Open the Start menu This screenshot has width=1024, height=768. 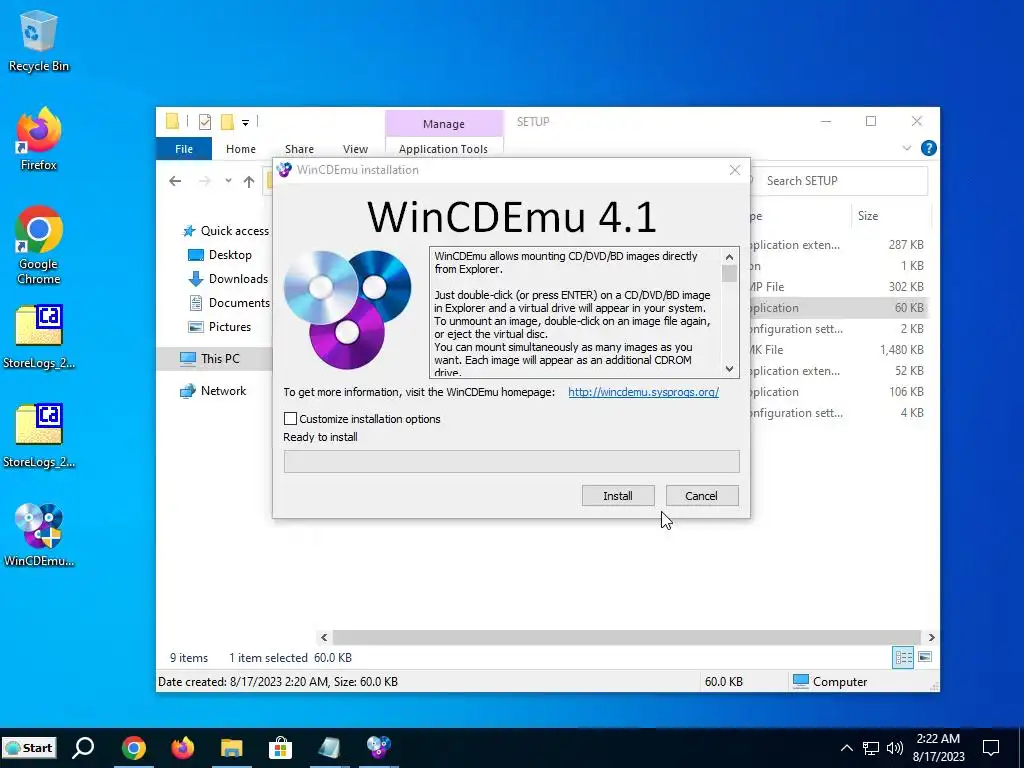29,748
